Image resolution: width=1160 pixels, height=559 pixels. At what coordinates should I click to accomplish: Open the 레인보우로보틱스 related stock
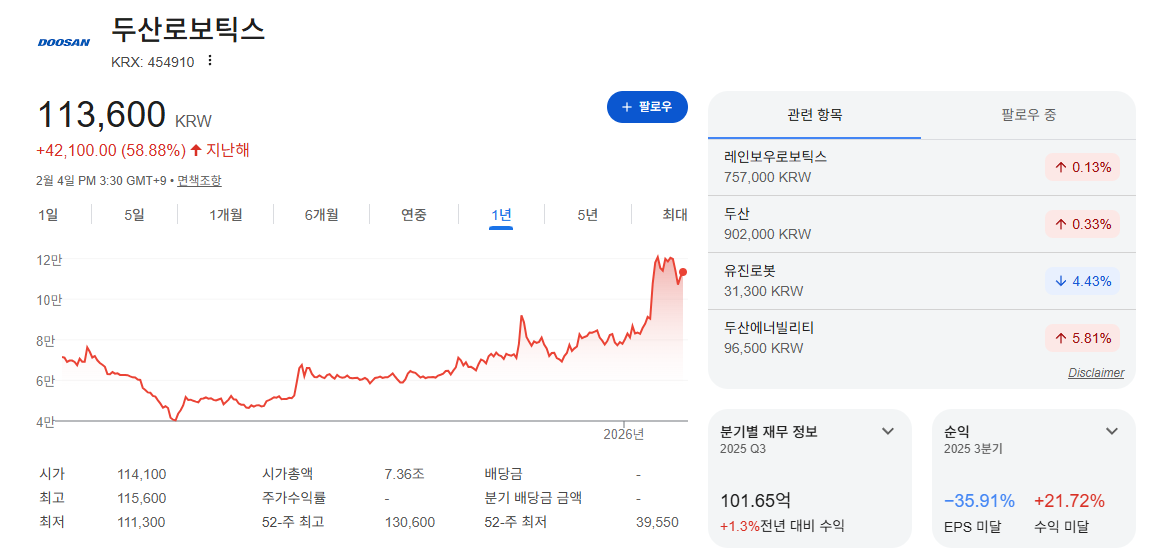point(921,167)
